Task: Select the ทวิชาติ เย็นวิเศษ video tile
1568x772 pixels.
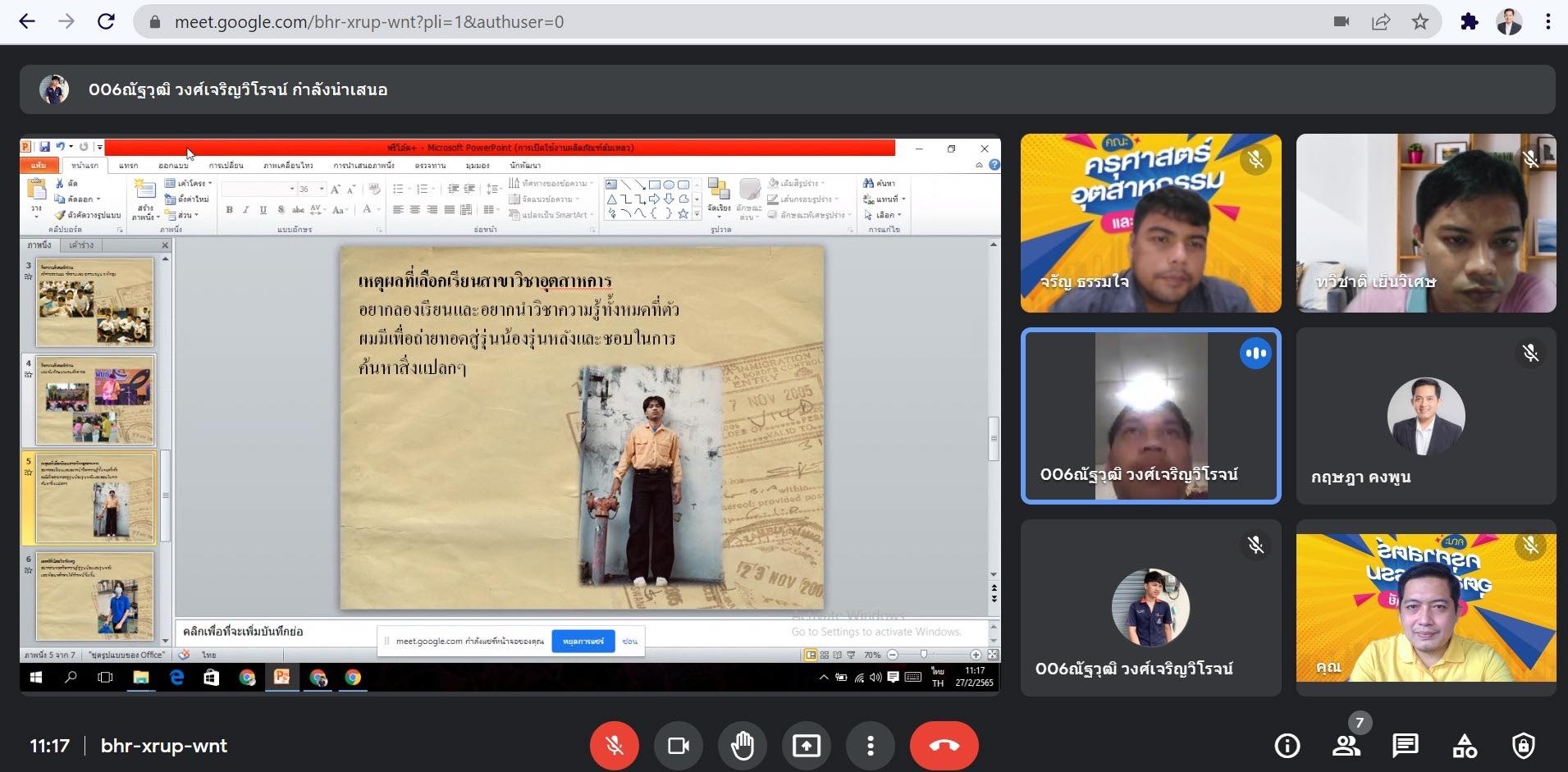Action: [x=1426, y=223]
